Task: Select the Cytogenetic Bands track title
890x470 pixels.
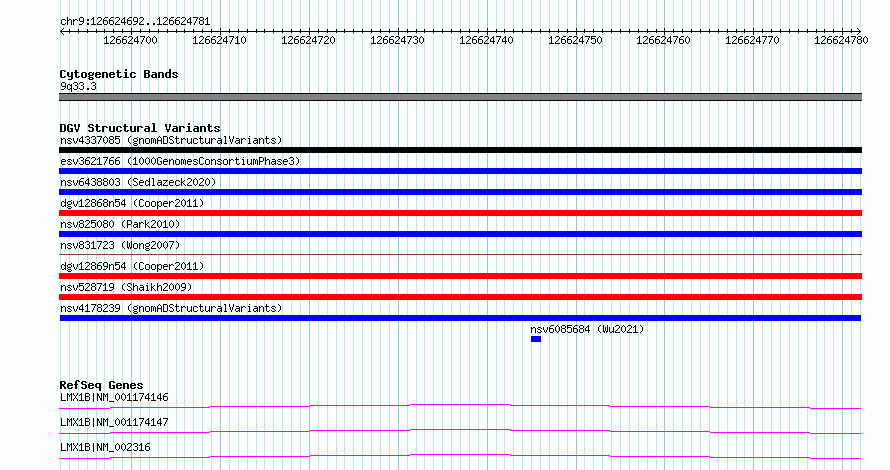Action: [119, 74]
